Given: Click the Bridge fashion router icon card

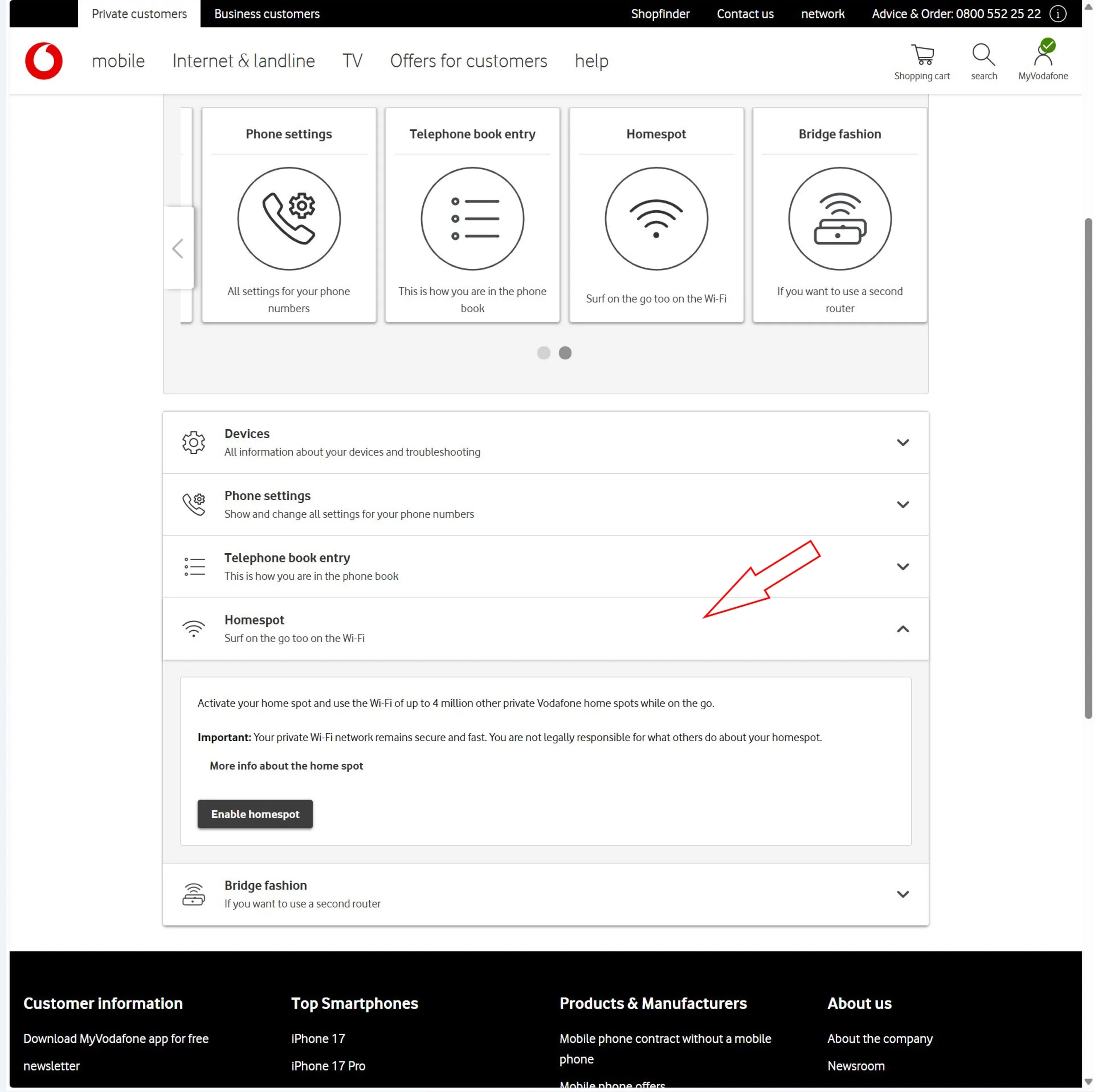Looking at the screenshot, I should coord(839,218).
